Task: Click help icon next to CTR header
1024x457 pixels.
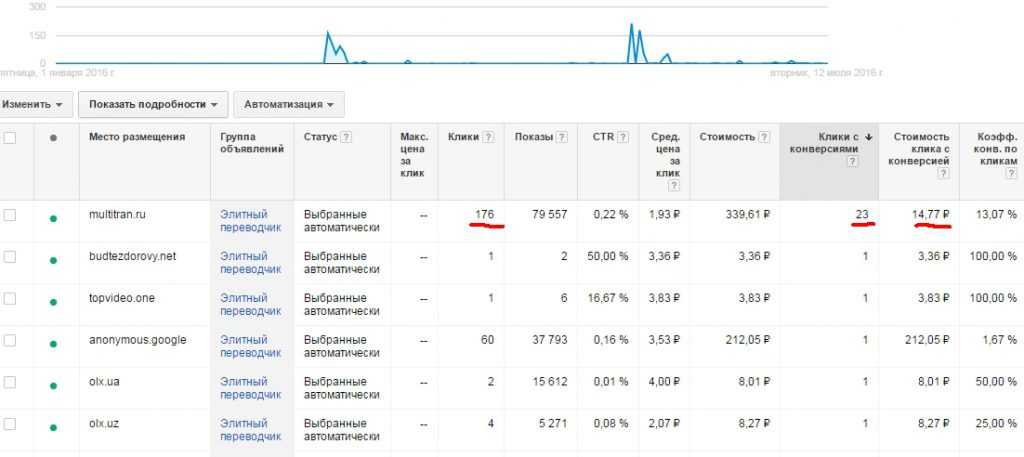Action: click(x=622, y=138)
